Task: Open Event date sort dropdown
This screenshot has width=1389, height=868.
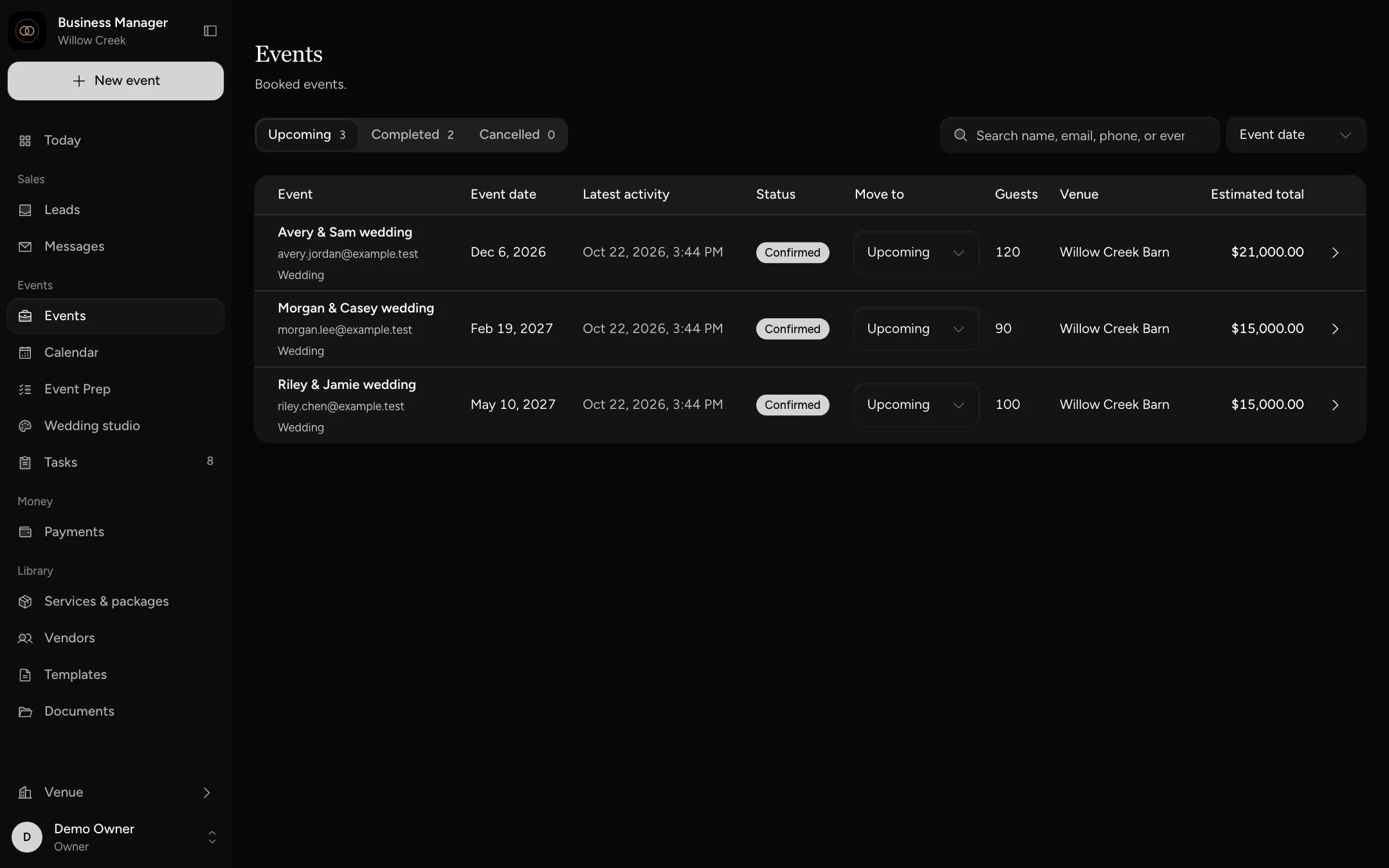Action: (x=1296, y=135)
